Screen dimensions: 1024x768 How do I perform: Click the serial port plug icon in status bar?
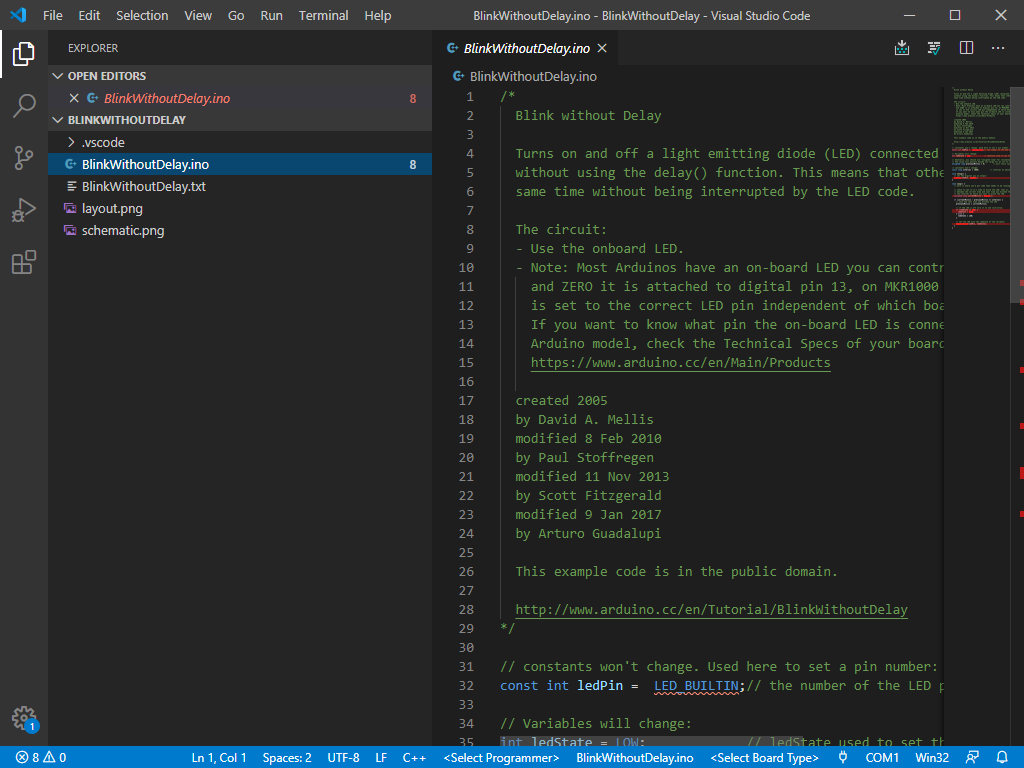[x=842, y=758]
